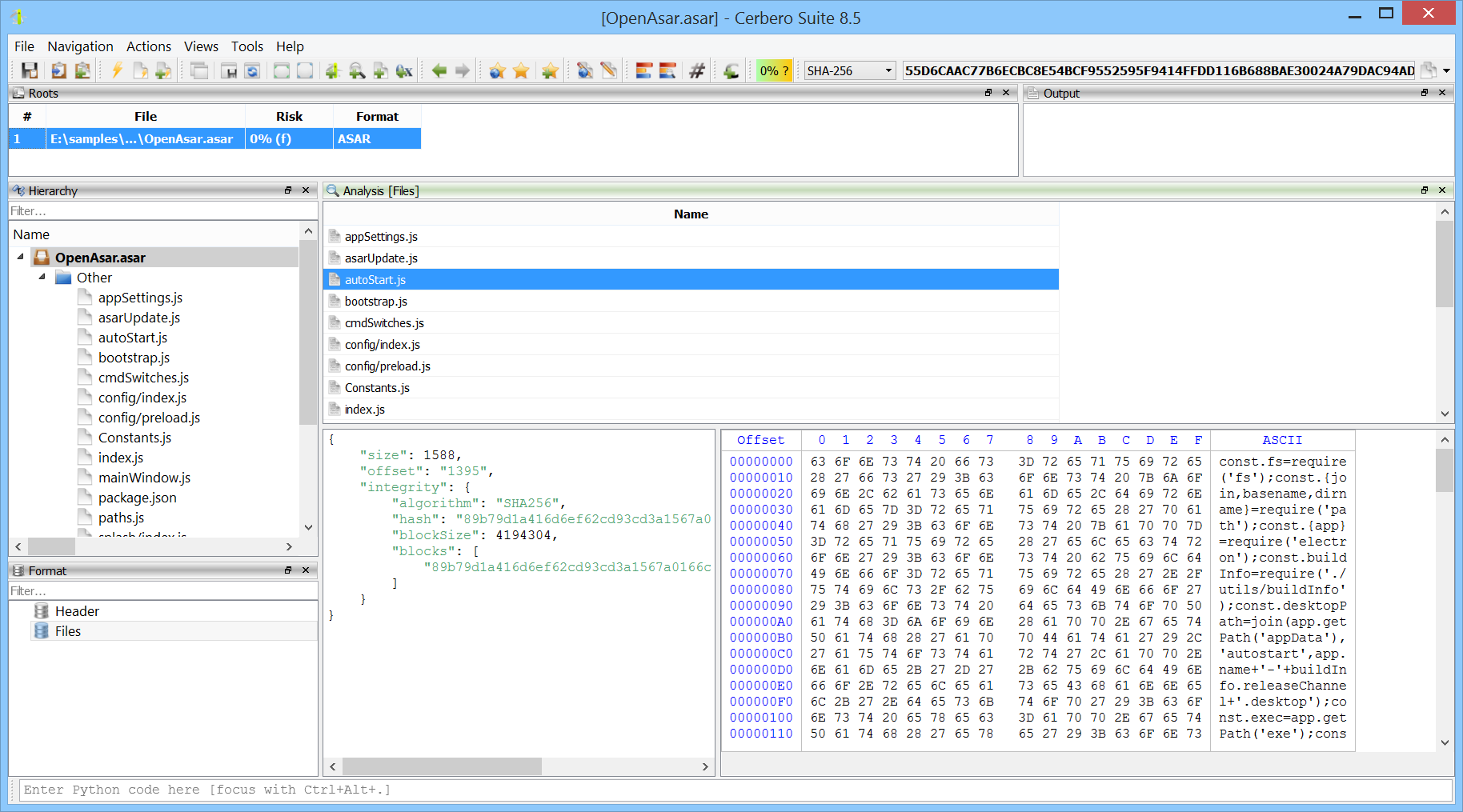Select package.json in Hierarchy tree

[x=137, y=498]
